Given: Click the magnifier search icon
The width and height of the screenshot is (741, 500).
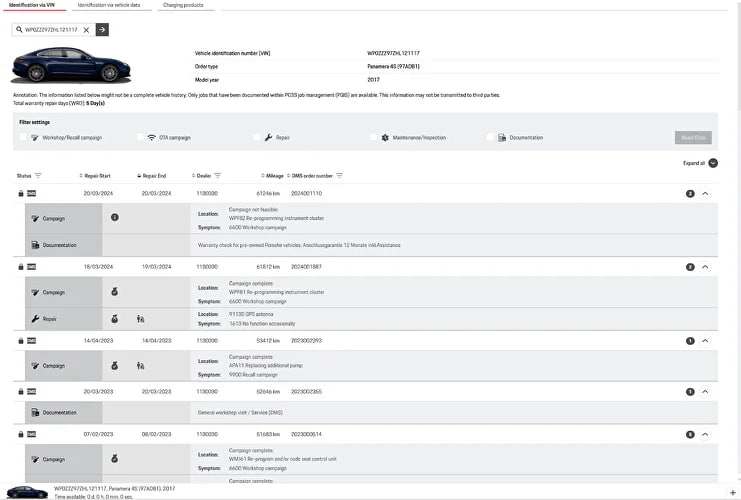Looking at the screenshot, I should tap(19, 30).
